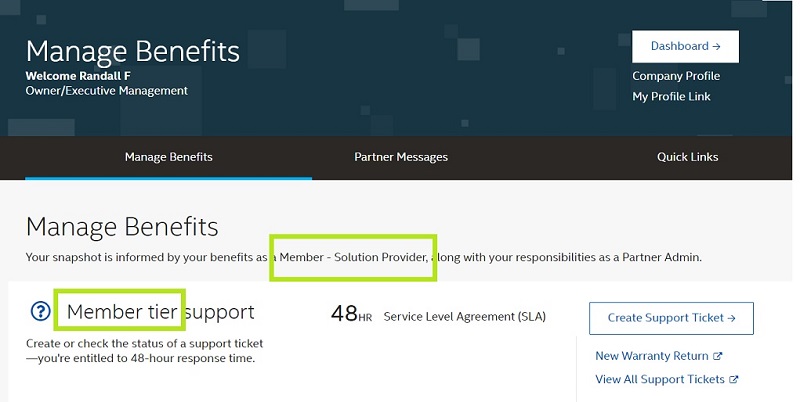Click the Member tier support heading
Viewport: 800px width, 402px height.
(x=160, y=312)
